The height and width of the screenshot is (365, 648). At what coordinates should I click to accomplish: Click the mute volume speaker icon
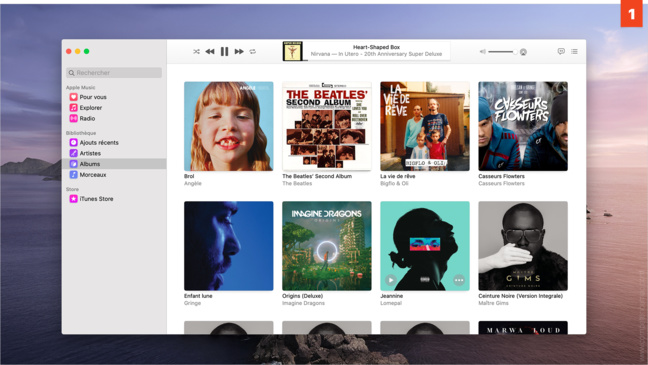[482, 52]
